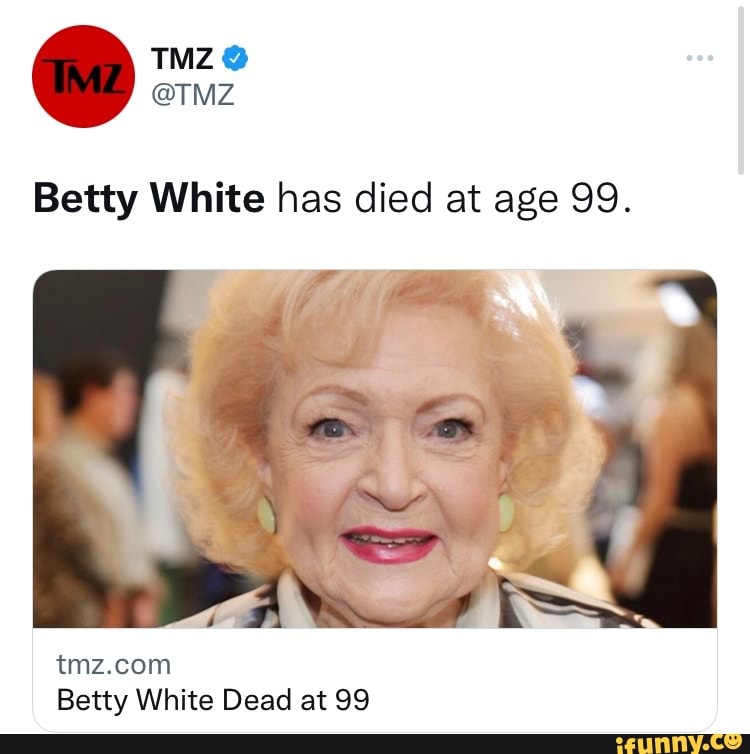Click the bold Betty White text
This screenshot has width=750, height=754.
149,199
